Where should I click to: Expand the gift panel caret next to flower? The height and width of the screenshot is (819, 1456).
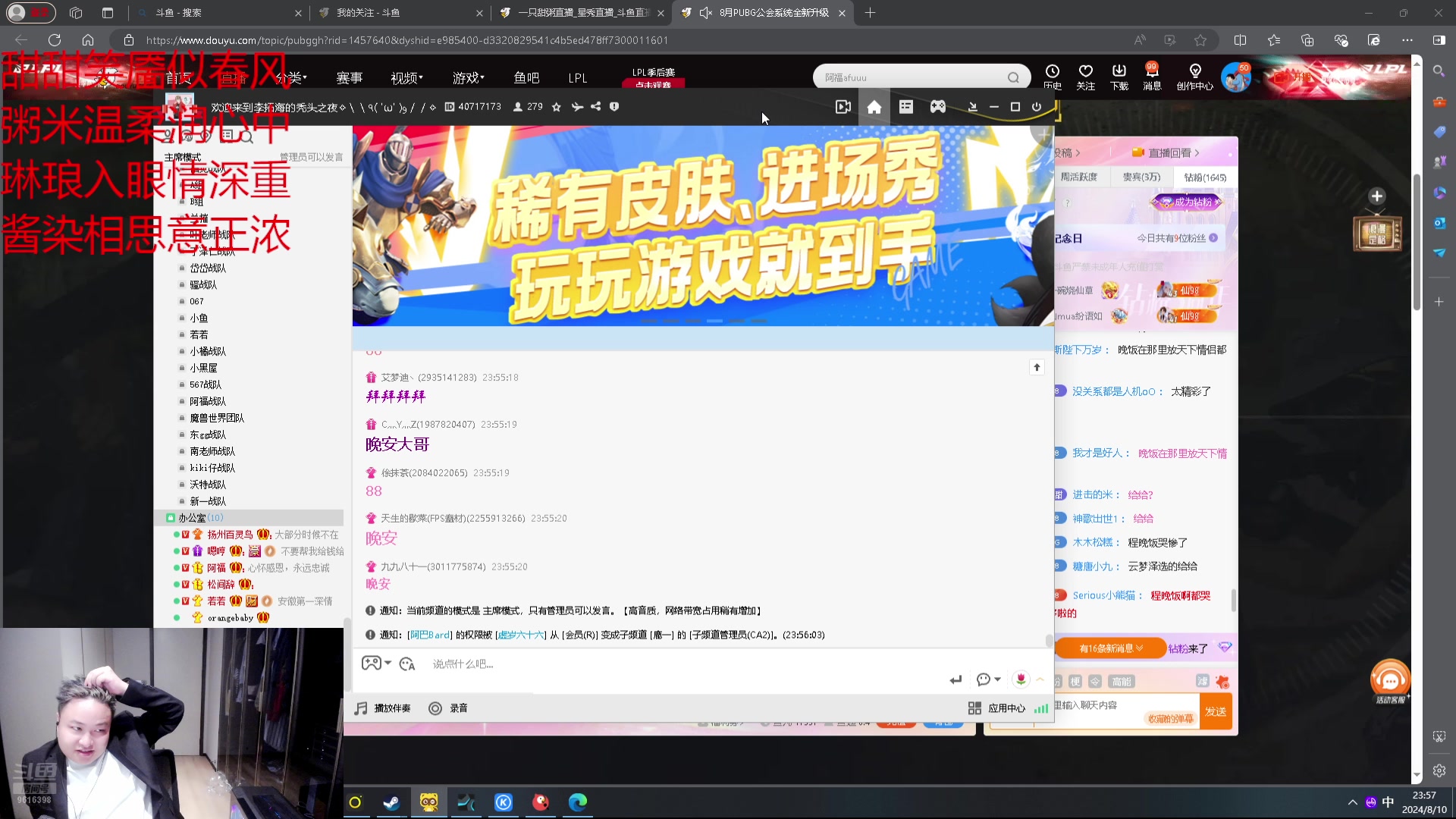coord(1040,679)
